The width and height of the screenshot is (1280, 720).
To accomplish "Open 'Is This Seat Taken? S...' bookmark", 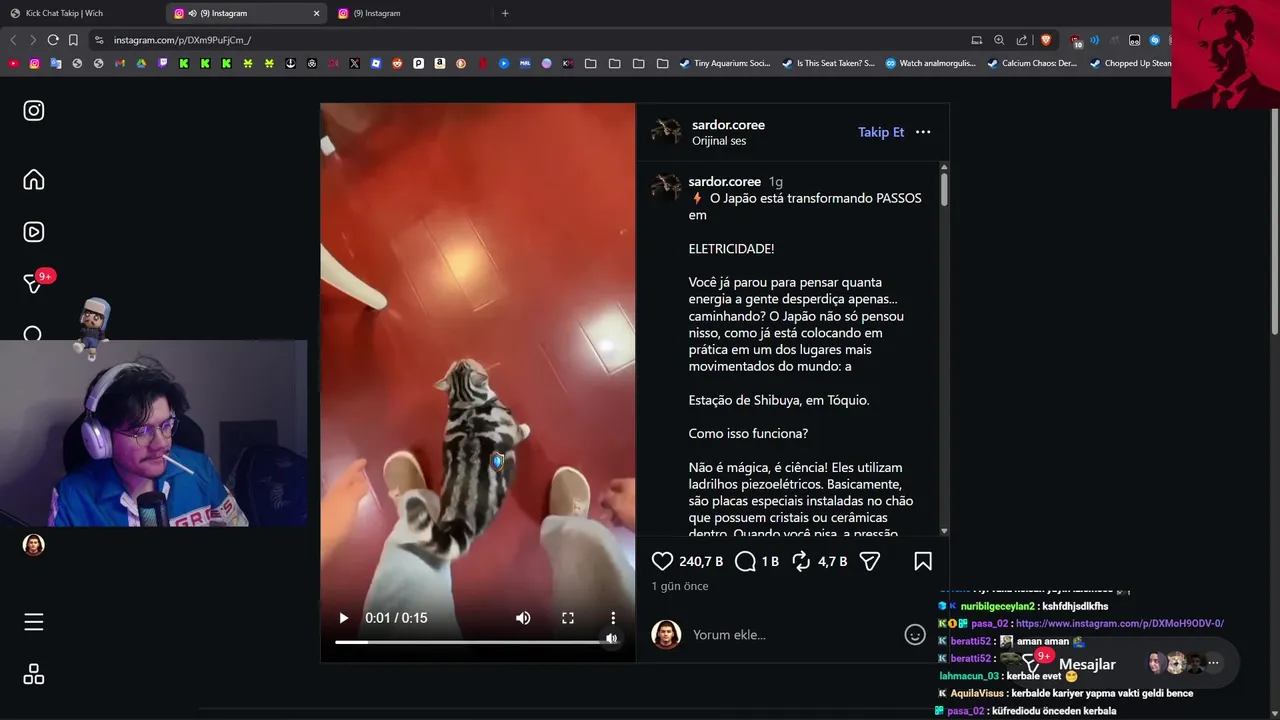I will 829,63.
